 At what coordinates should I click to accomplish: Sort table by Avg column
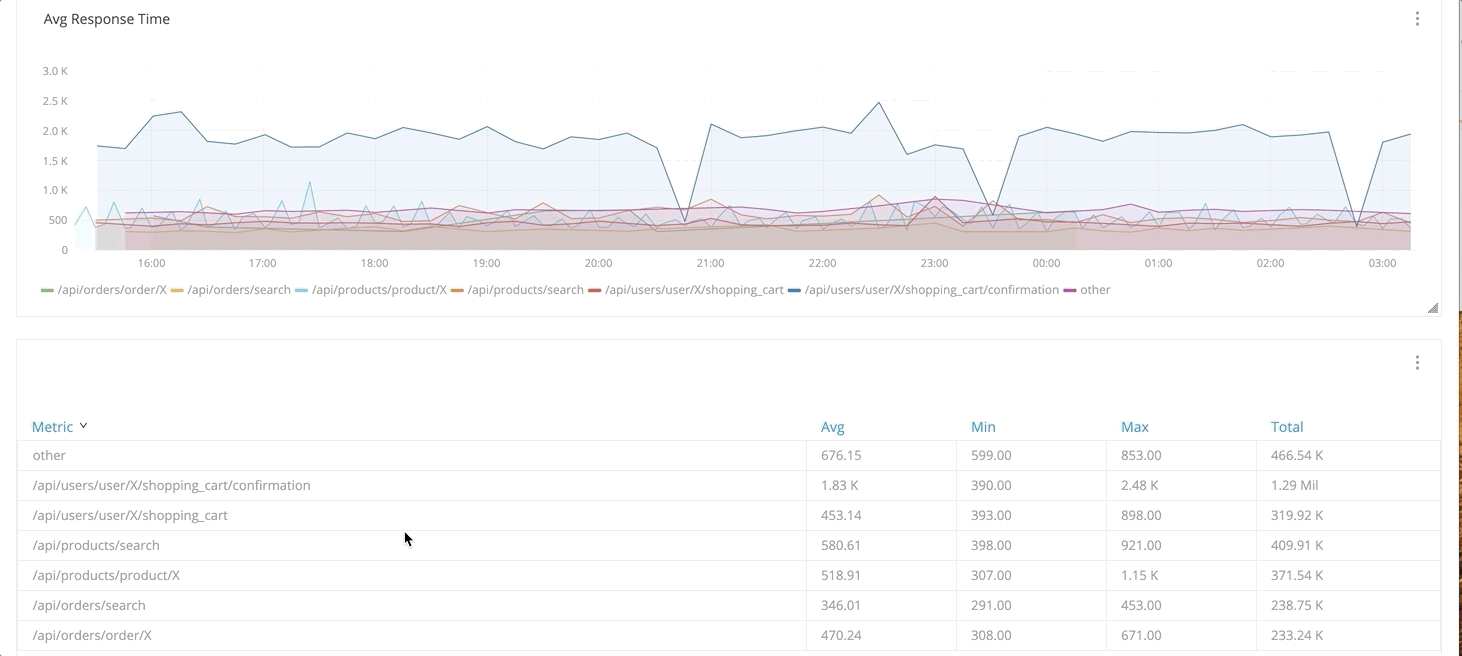point(832,427)
